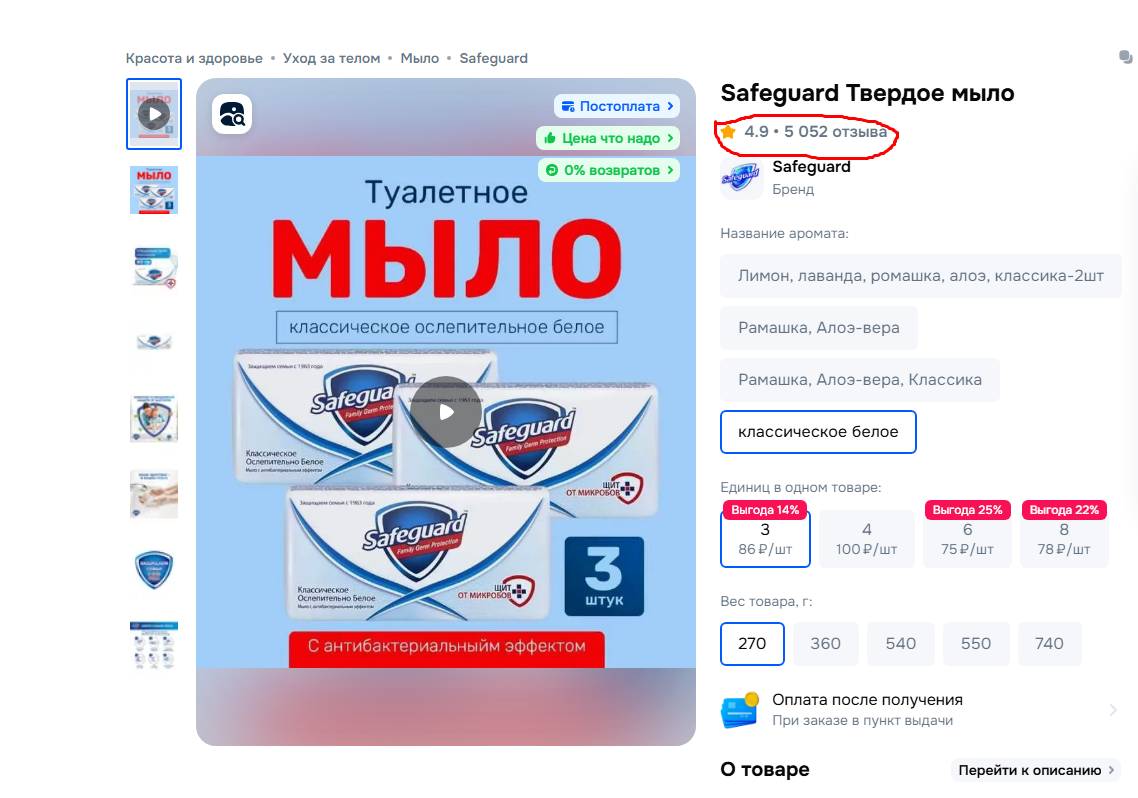Expand Оплата после получения chevron arrow

point(1113,709)
